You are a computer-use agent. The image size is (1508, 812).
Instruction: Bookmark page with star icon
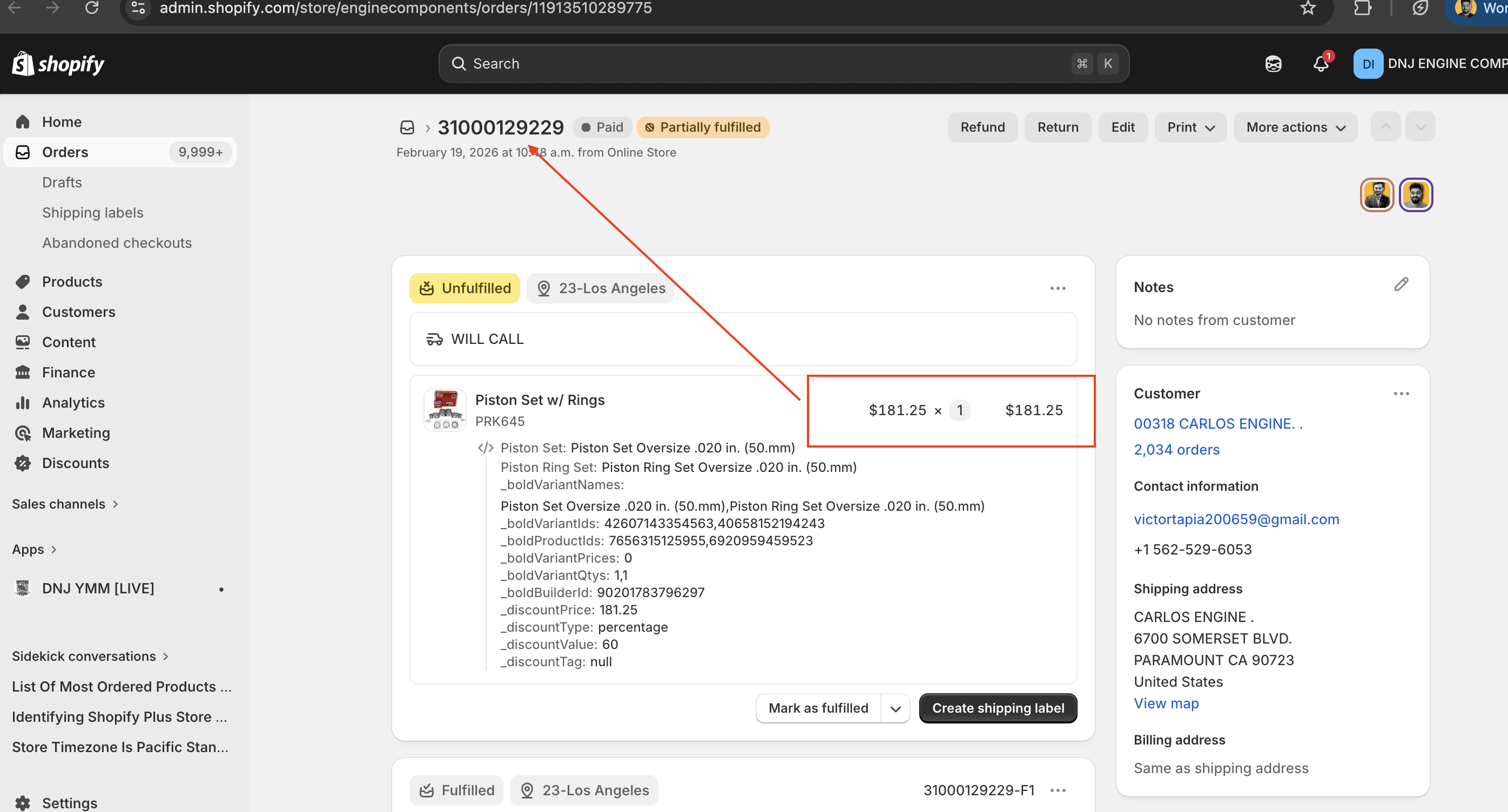tap(1308, 8)
